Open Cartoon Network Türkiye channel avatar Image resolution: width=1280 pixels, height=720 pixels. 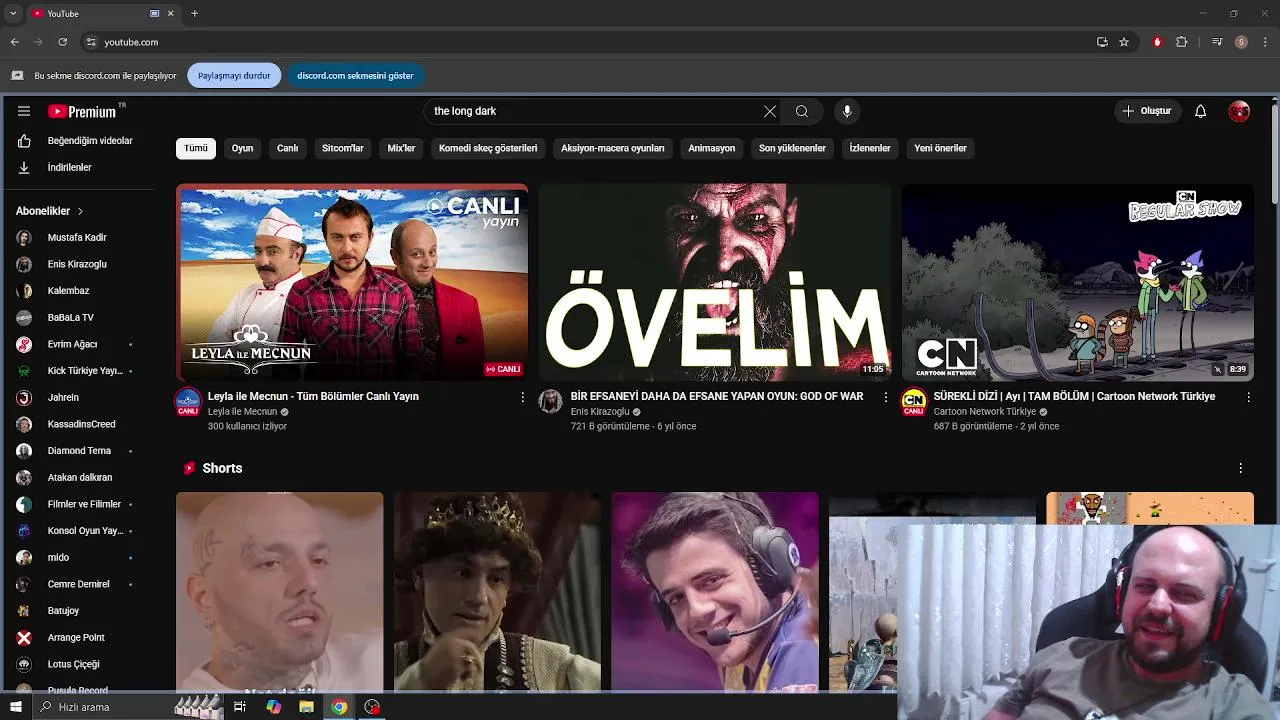914,401
